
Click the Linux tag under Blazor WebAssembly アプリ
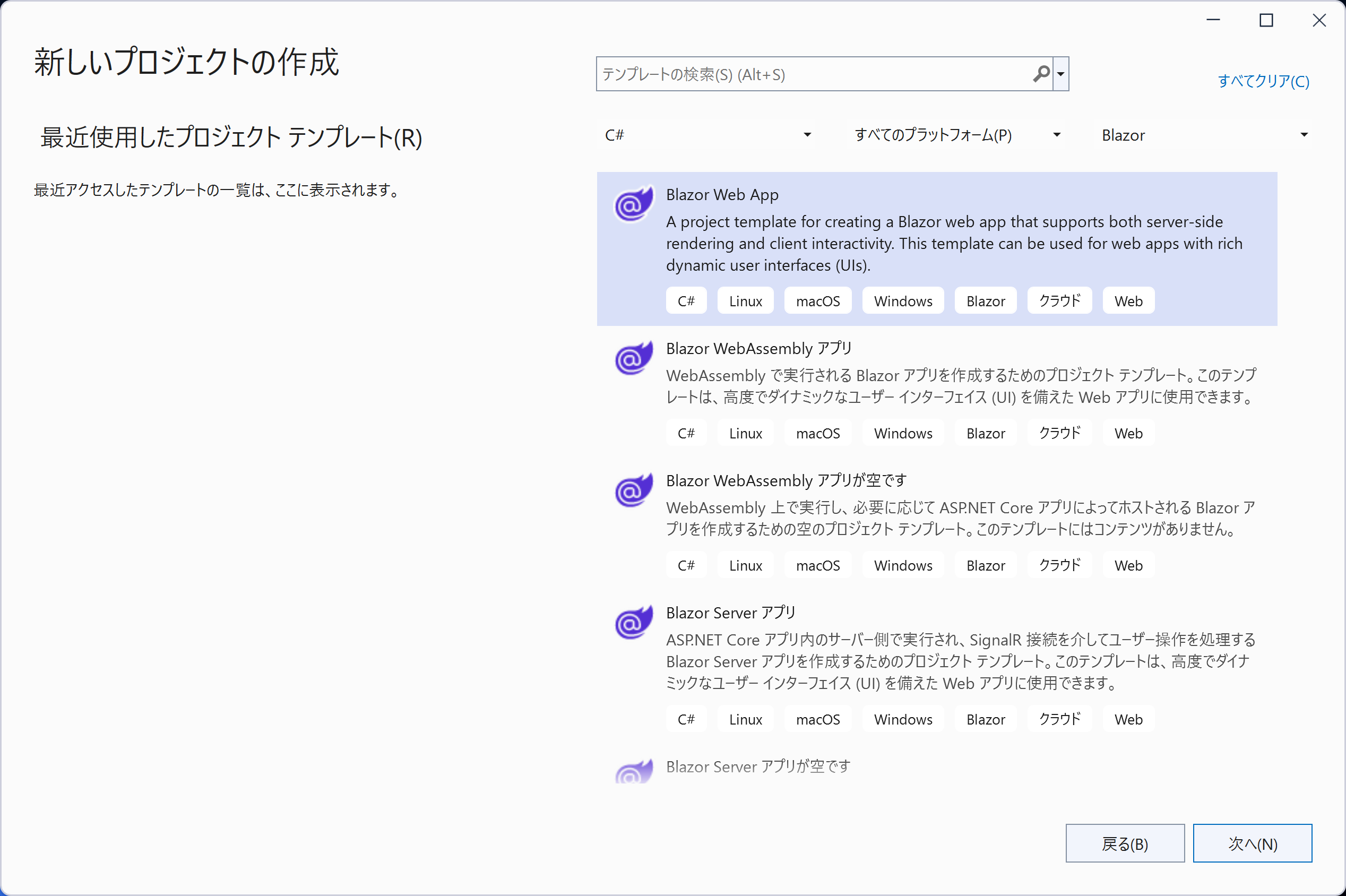point(746,433)
